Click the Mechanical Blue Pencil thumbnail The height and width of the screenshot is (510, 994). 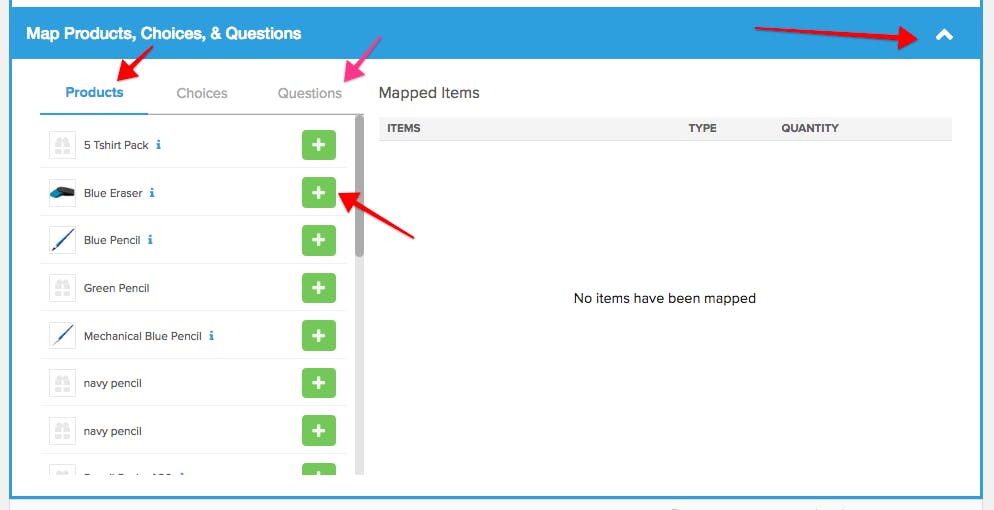(62, 336)
